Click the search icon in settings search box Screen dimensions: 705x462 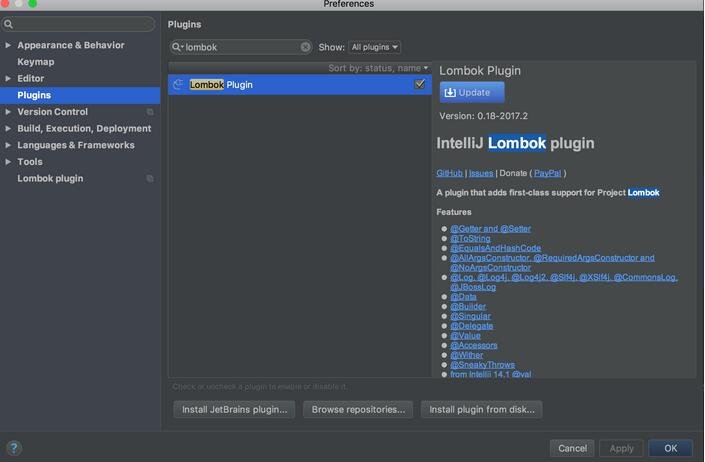[x=8, y=23]
